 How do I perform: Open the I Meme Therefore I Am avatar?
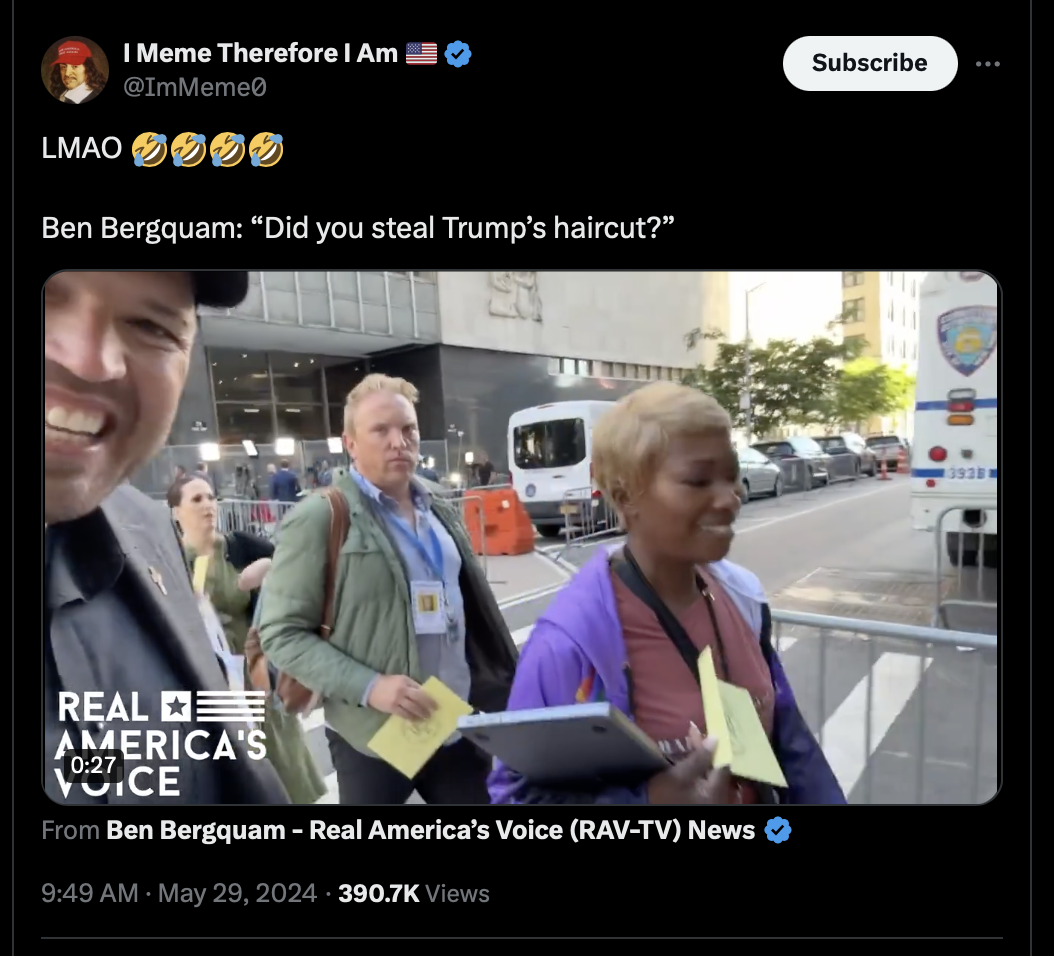pyautogui.click(x=75, y=70)
